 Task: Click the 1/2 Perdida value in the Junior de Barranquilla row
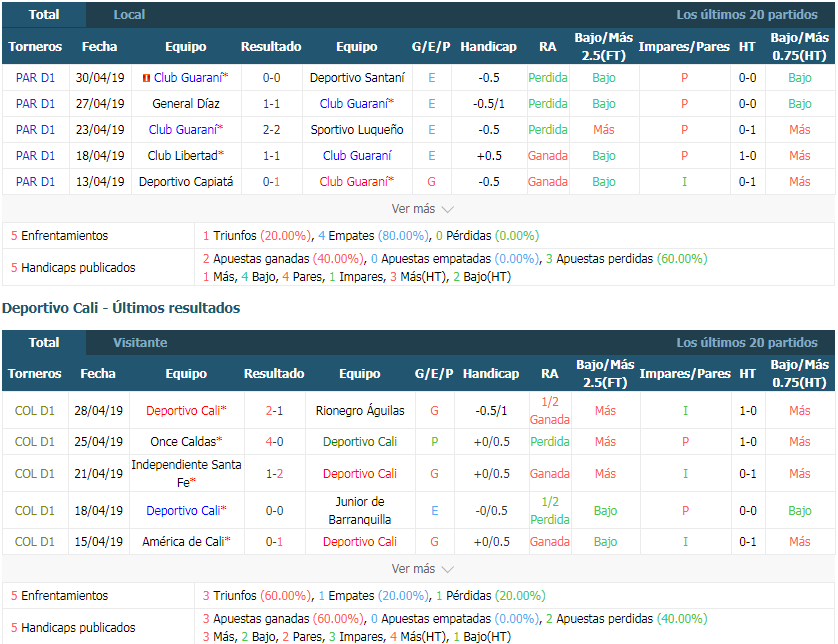point(549,511)
